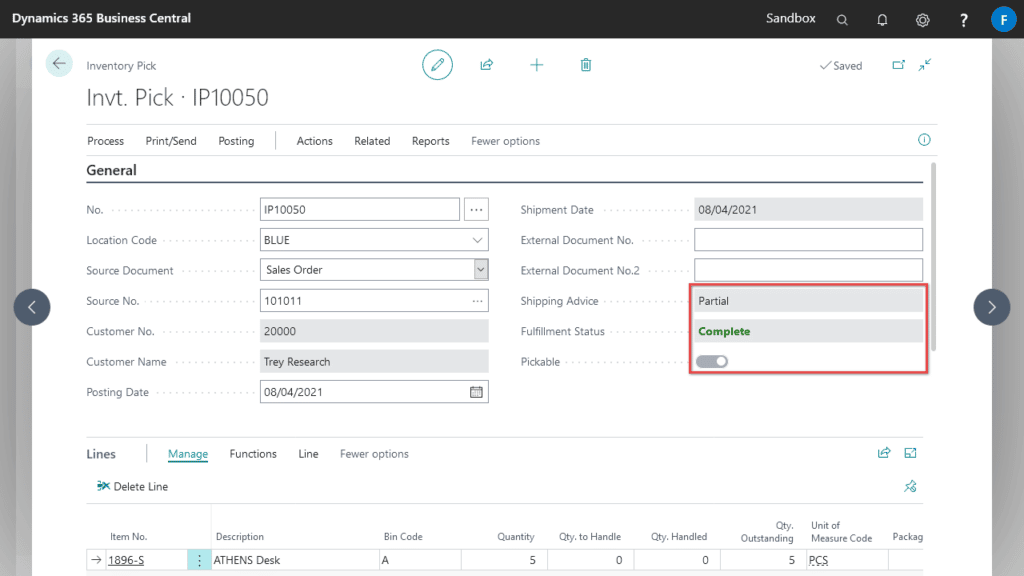Click the plus icon to create new
This screenshot has height=576, width=1024.
coord(537,65)
